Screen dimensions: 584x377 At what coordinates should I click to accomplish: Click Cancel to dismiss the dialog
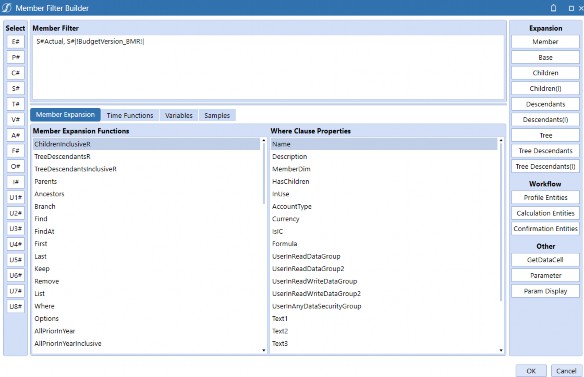click(x=566, y=371)
